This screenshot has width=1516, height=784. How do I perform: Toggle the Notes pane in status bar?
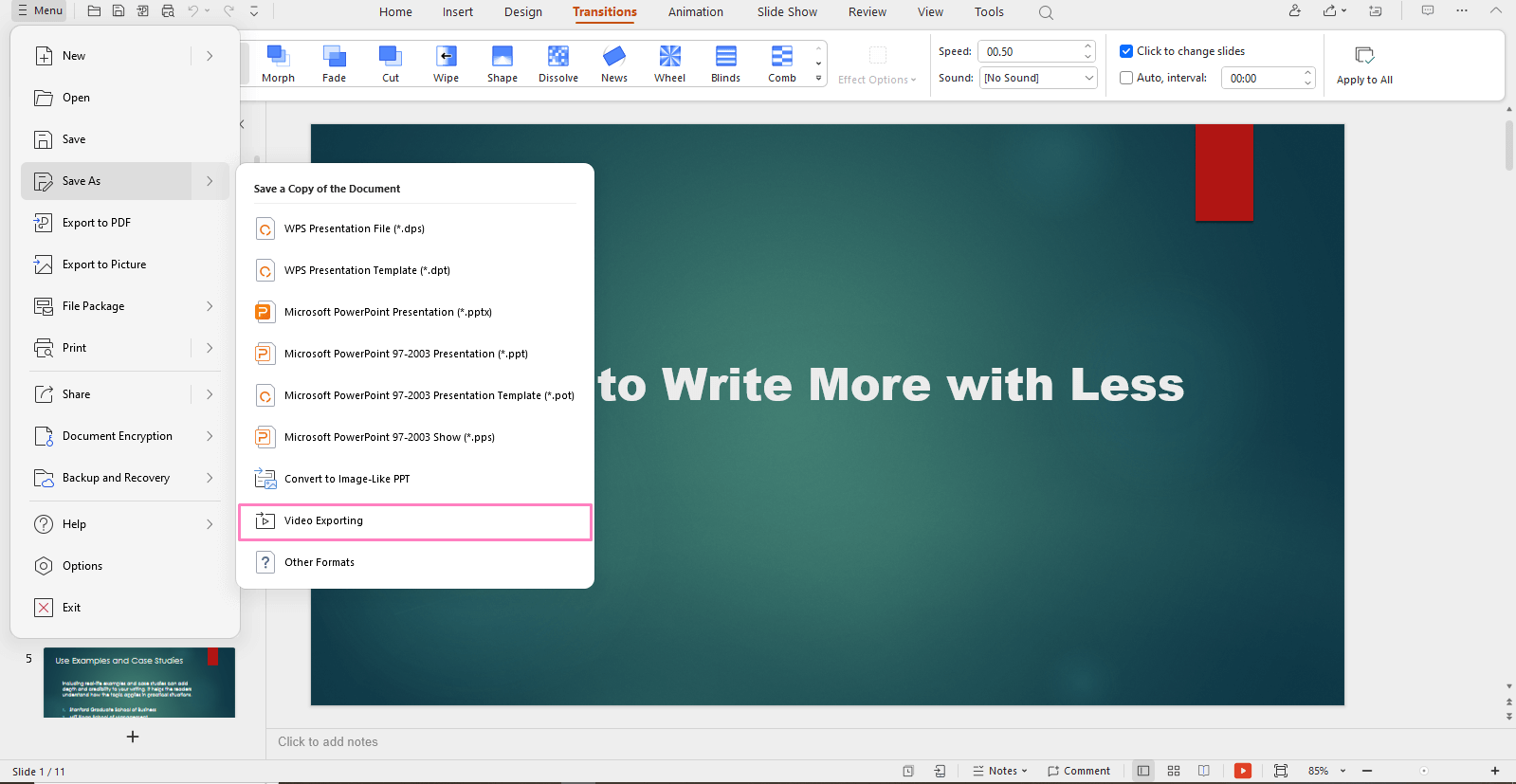pyautogui.click(x=1000, y=771)
